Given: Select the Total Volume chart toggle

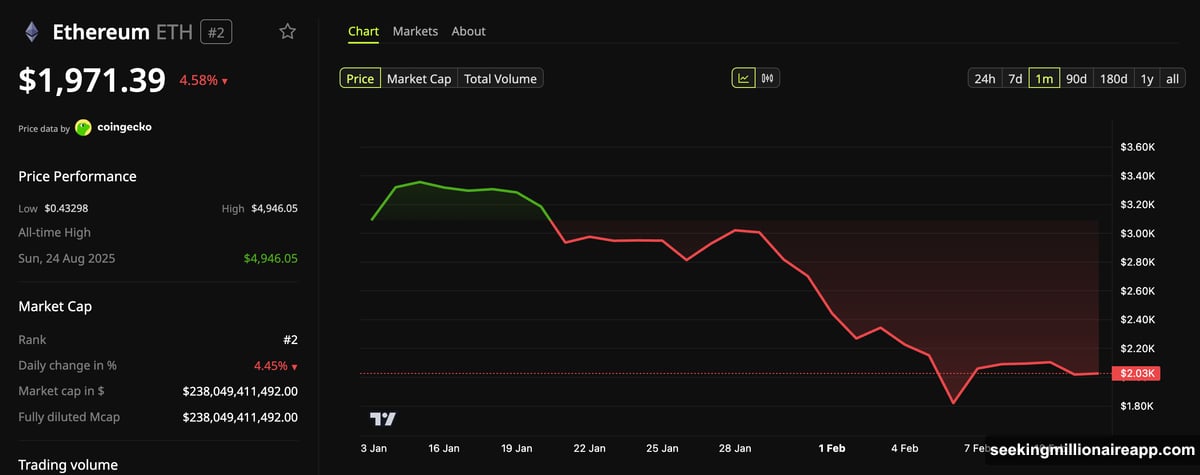Looking at the screenshot, I should 500,78.
